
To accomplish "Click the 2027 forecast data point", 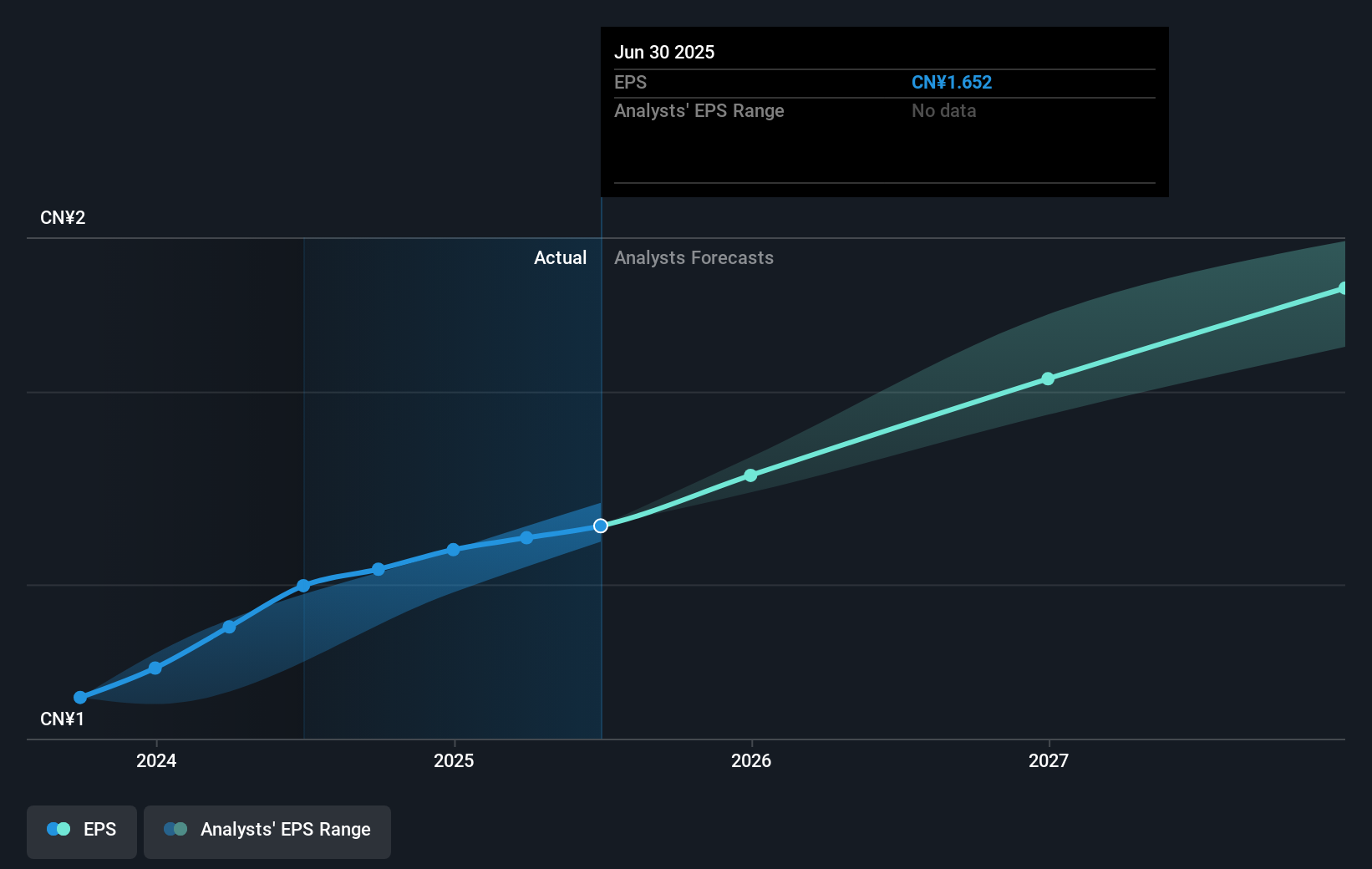I will [1048, 379].
